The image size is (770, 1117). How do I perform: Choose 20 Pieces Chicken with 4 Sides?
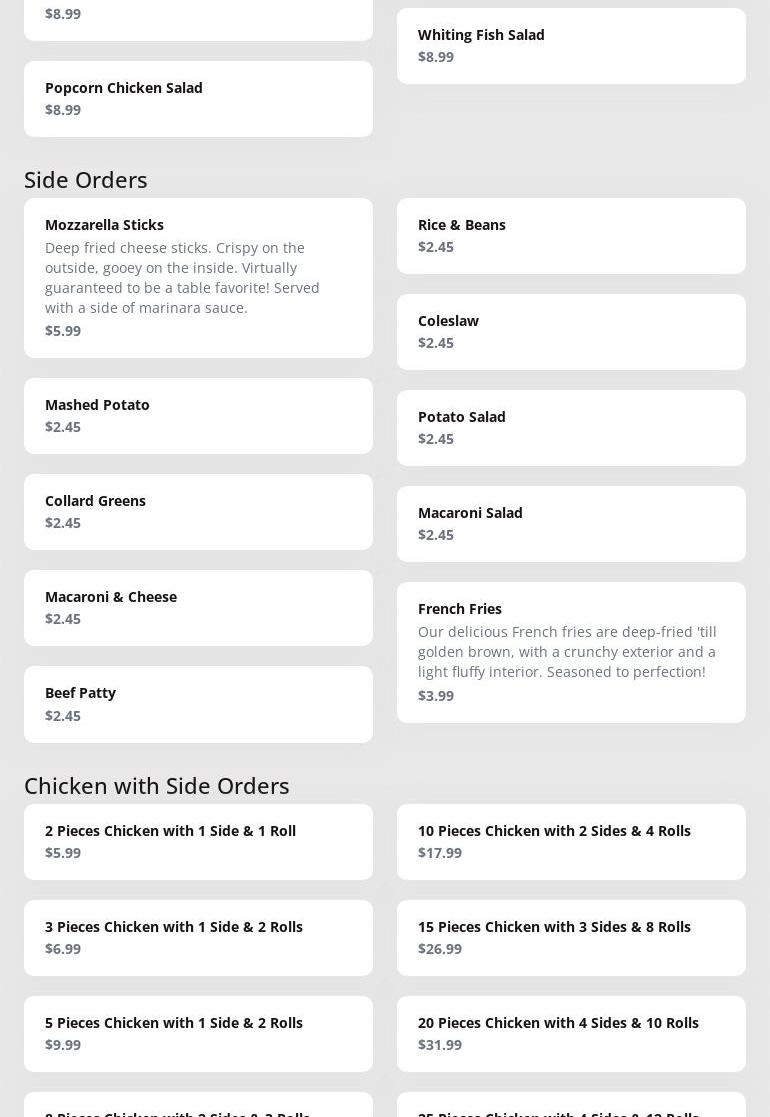tap(571, 1033)
